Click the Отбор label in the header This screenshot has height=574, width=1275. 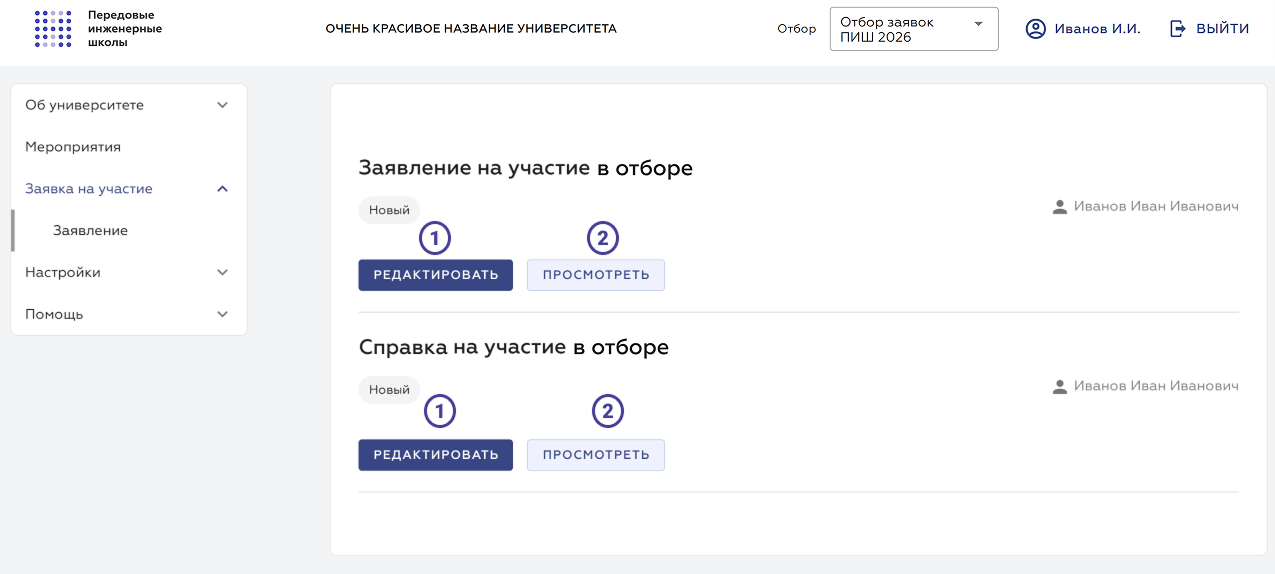tap(797, 29)
